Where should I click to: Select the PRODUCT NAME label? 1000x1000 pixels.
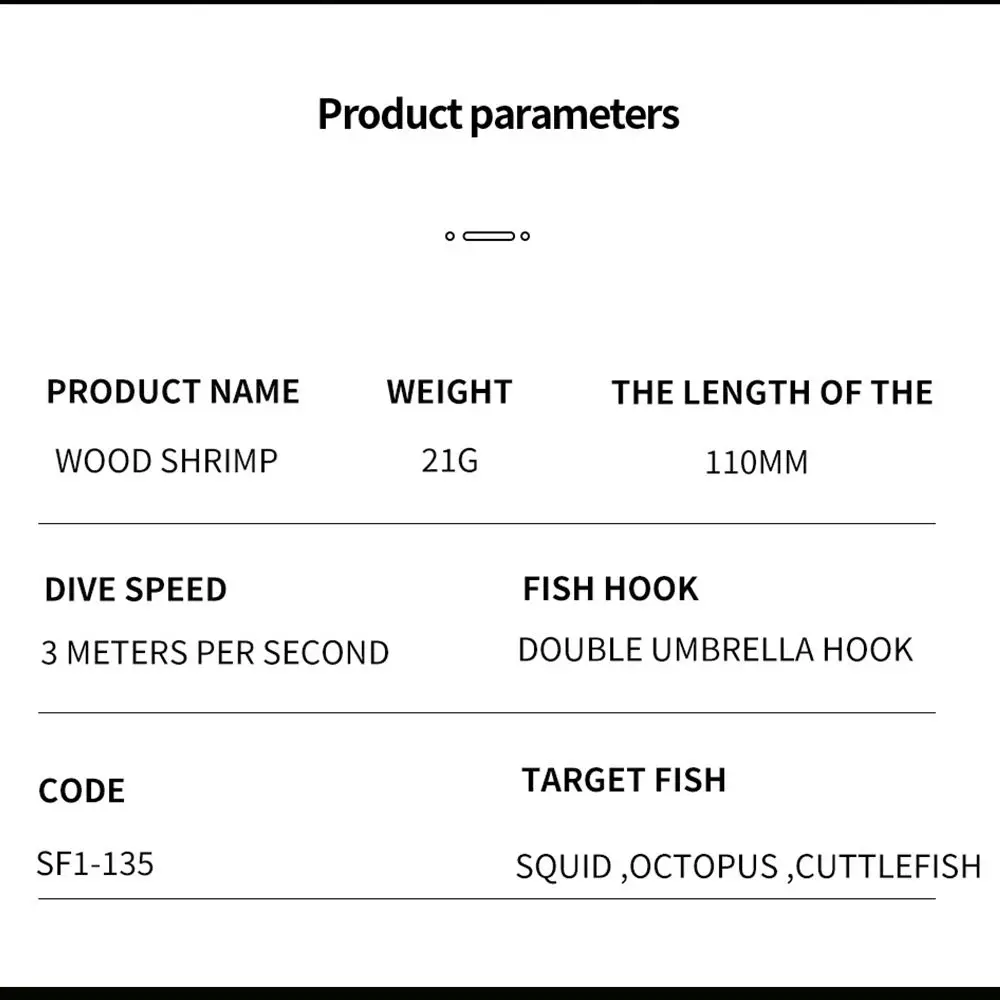173,391
